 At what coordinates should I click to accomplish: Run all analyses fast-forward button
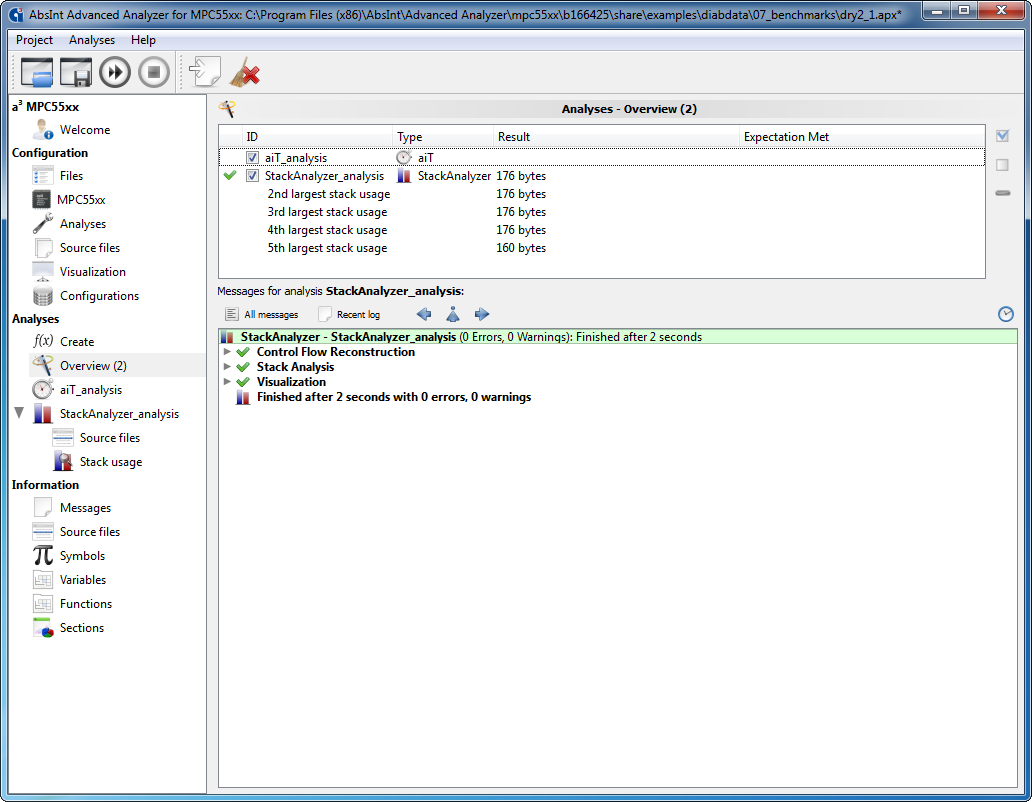coord(115,72)
